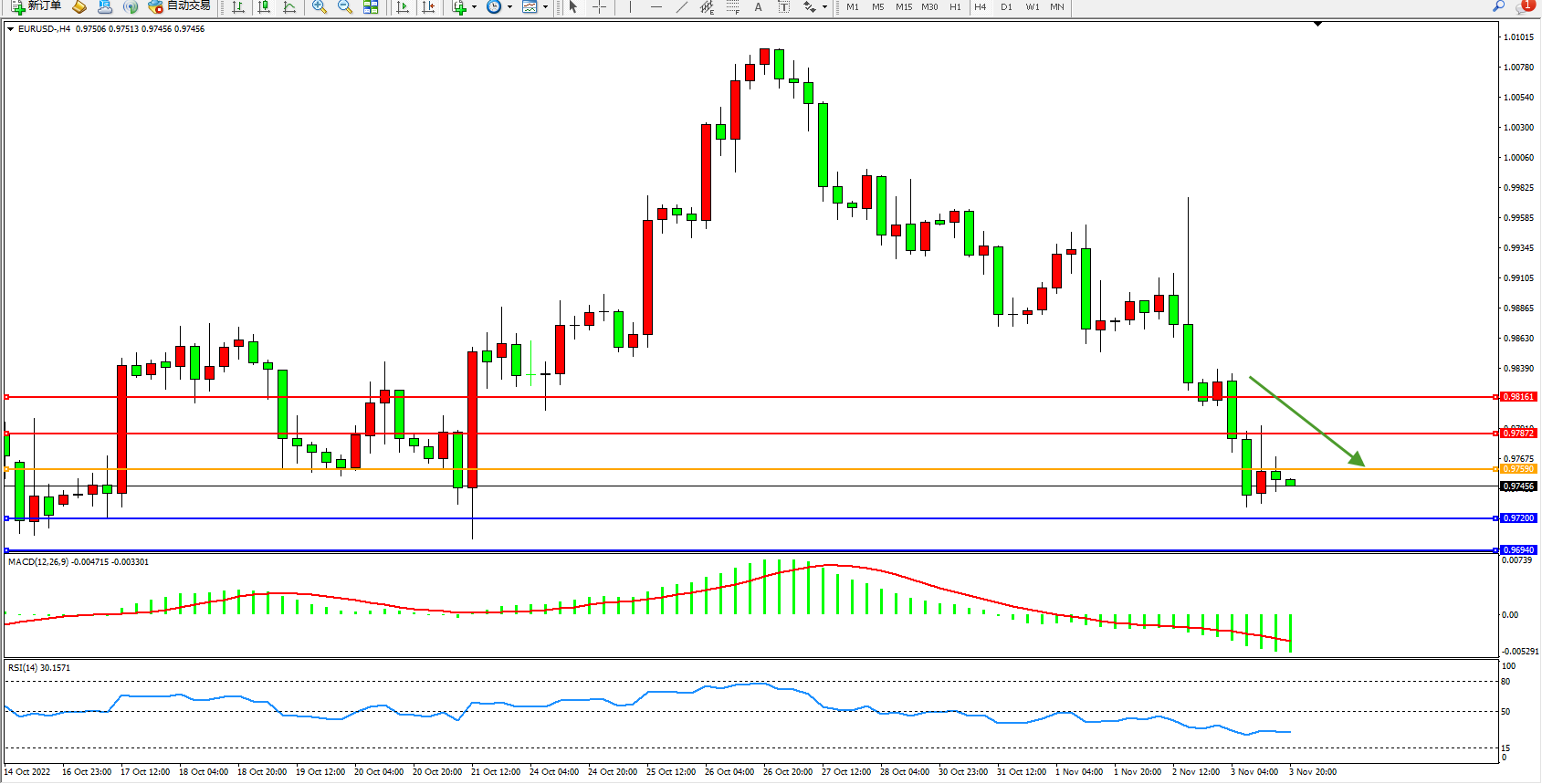
Task: Click the orange horizontal line price label 0.97550
Action: tap(1518, 469)
